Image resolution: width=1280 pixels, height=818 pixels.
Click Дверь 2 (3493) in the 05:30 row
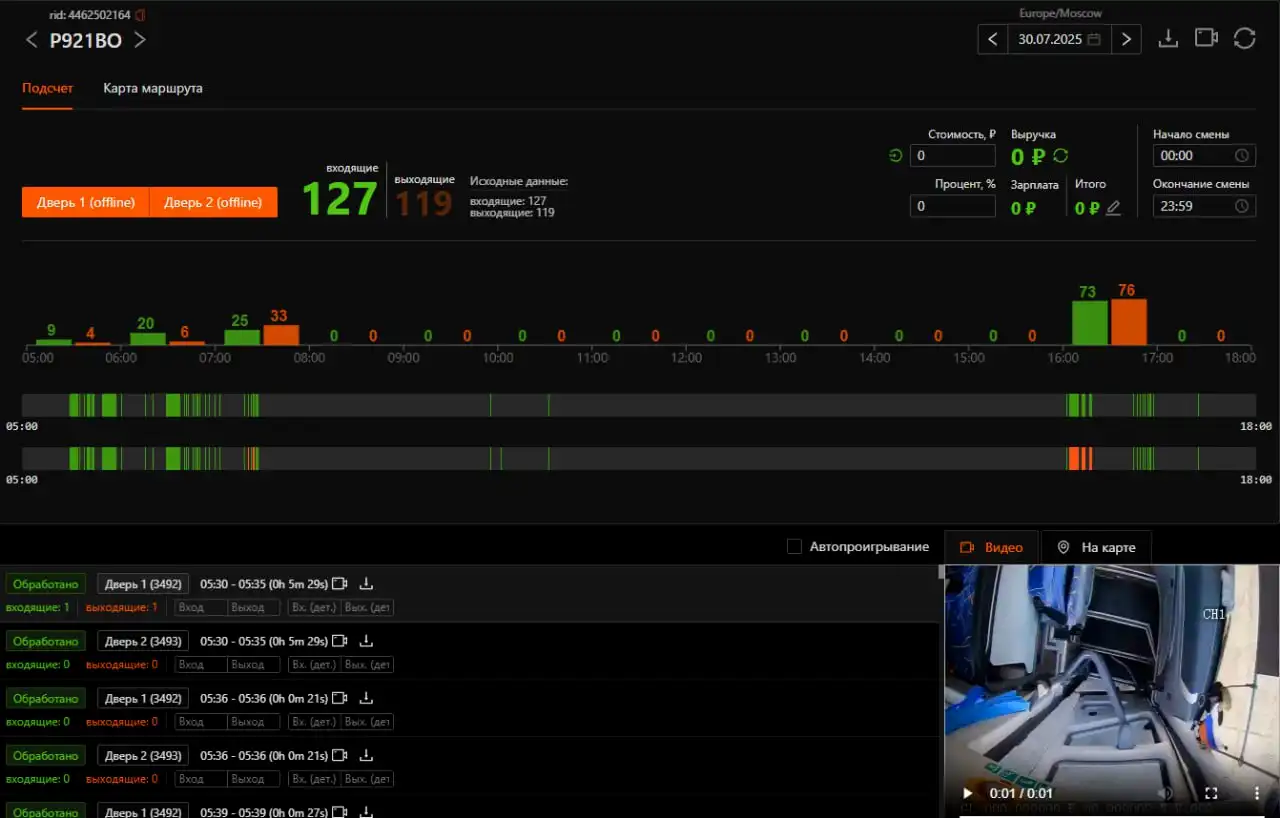pos(143,641)
